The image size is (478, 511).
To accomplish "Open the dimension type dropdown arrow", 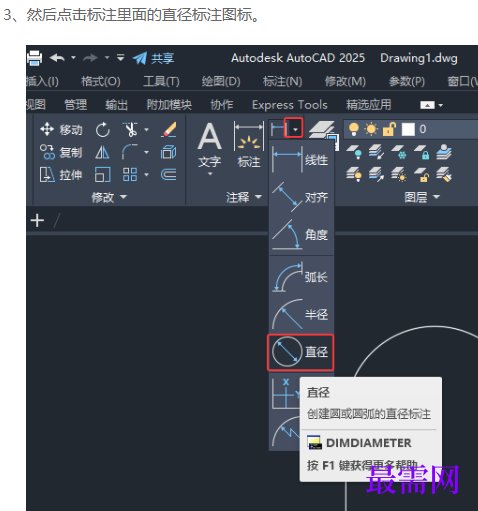I will click(295, 129).
